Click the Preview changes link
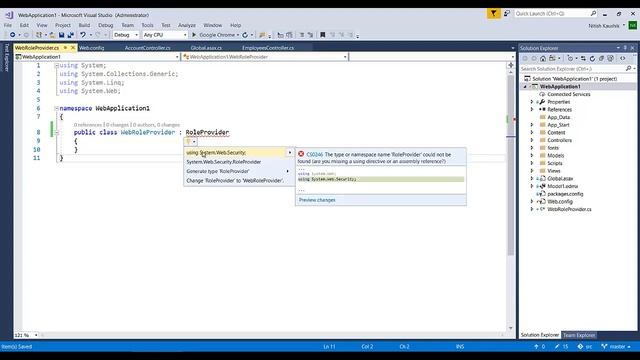The width and height of the screenshot is (640, 360). (x=317, y=200)
